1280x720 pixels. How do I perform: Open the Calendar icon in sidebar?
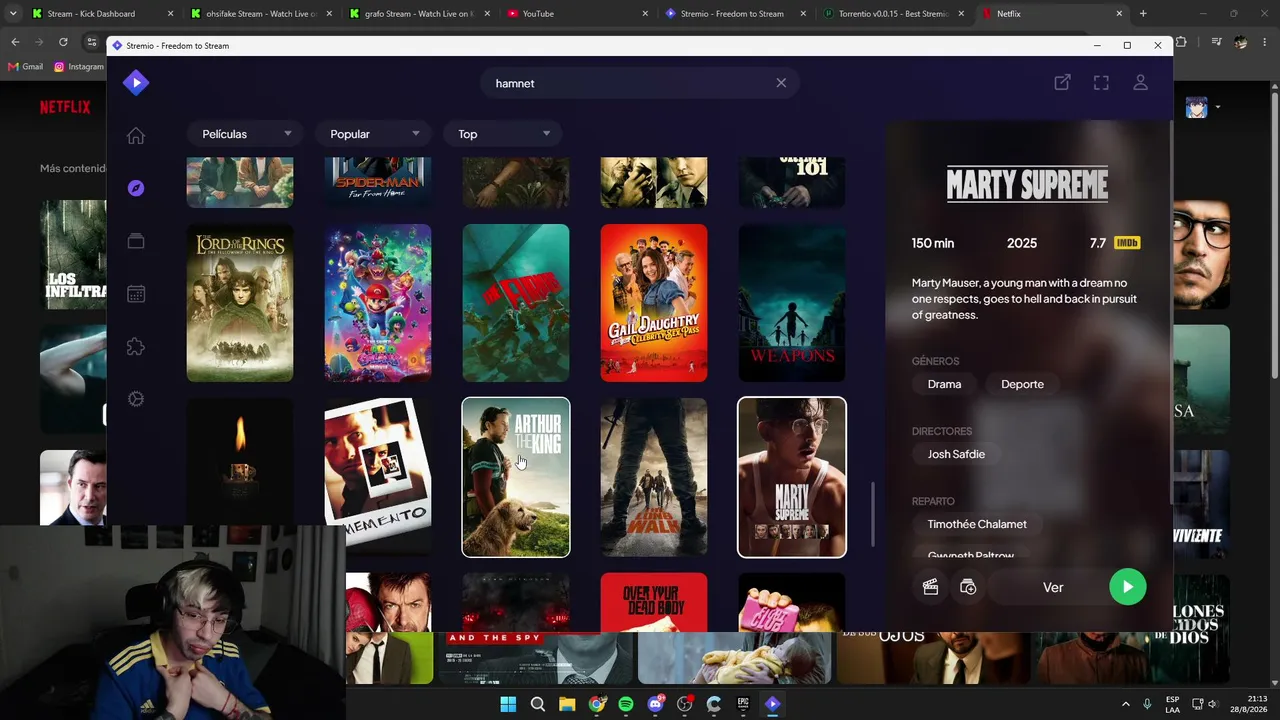(x=136, y=294)
